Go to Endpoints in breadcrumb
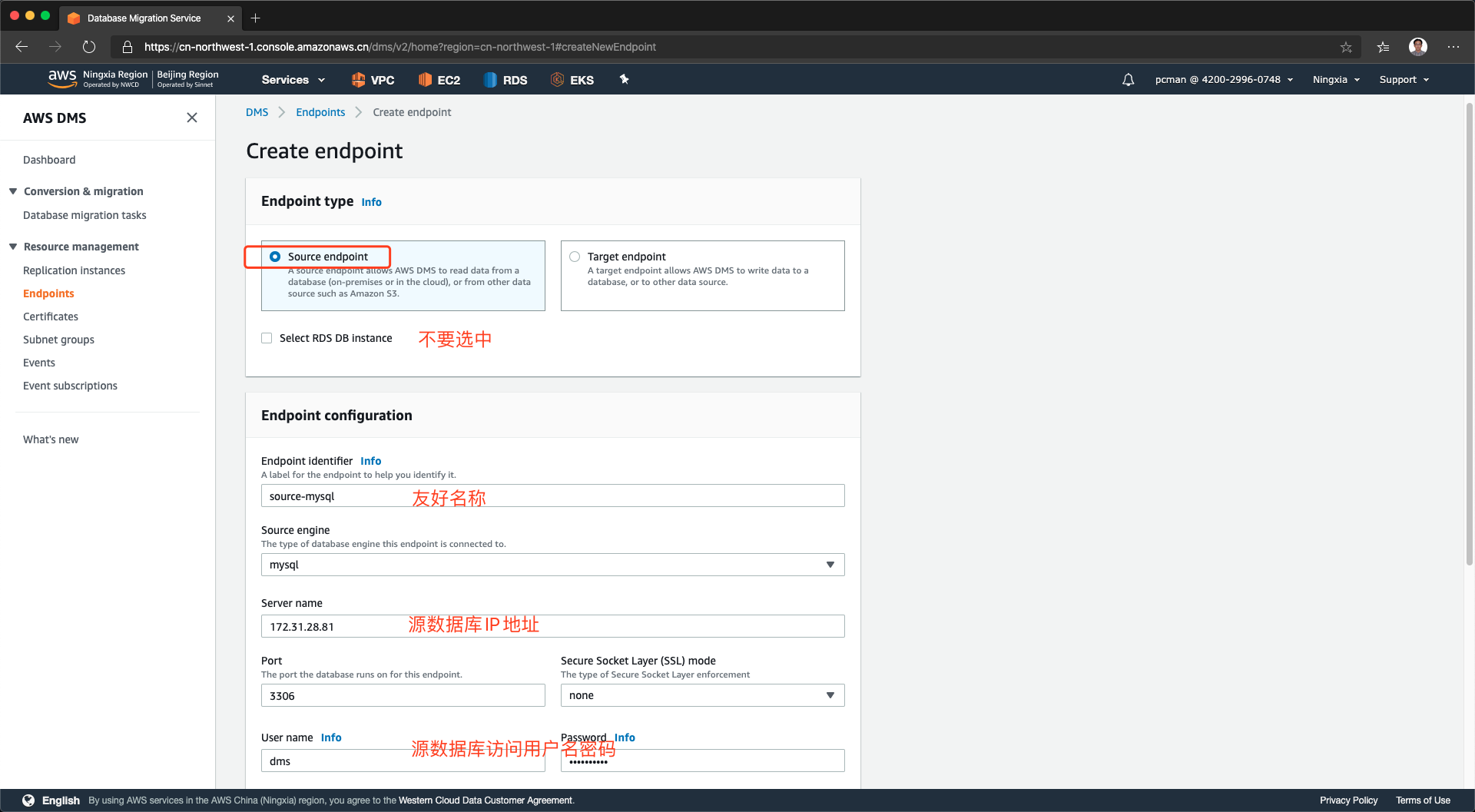 tap(320, 112)
